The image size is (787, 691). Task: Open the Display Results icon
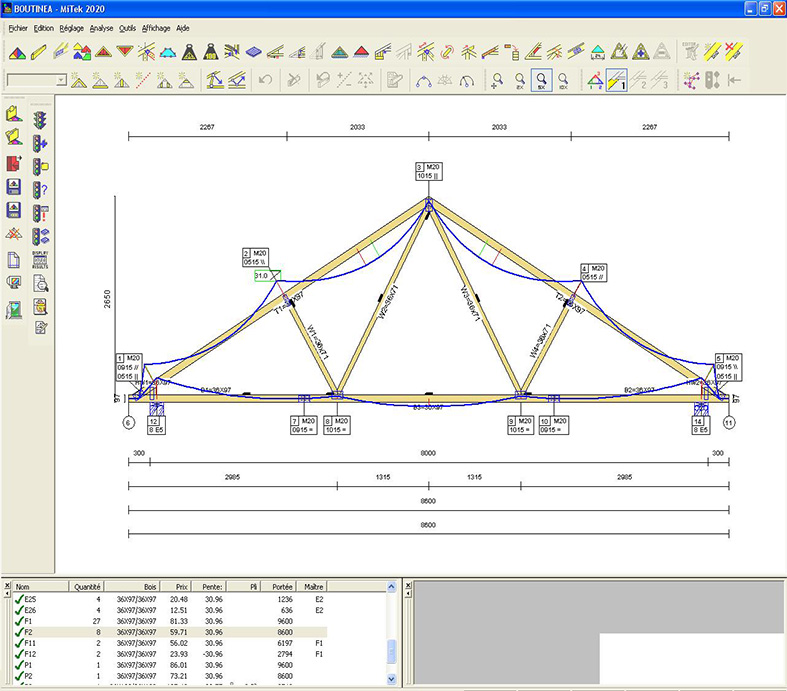[41, 260]
